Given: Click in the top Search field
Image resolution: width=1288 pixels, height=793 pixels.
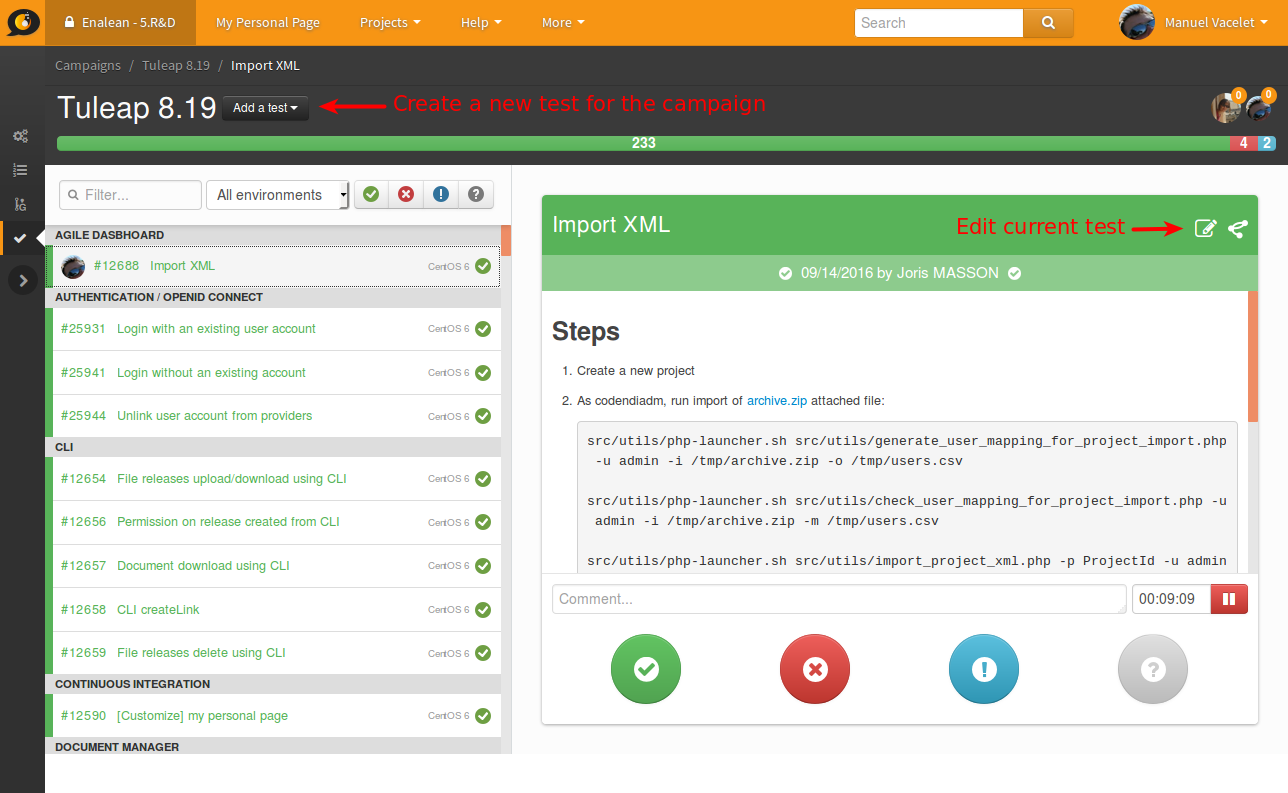Looking at the screenshot, I should (939, 23).
